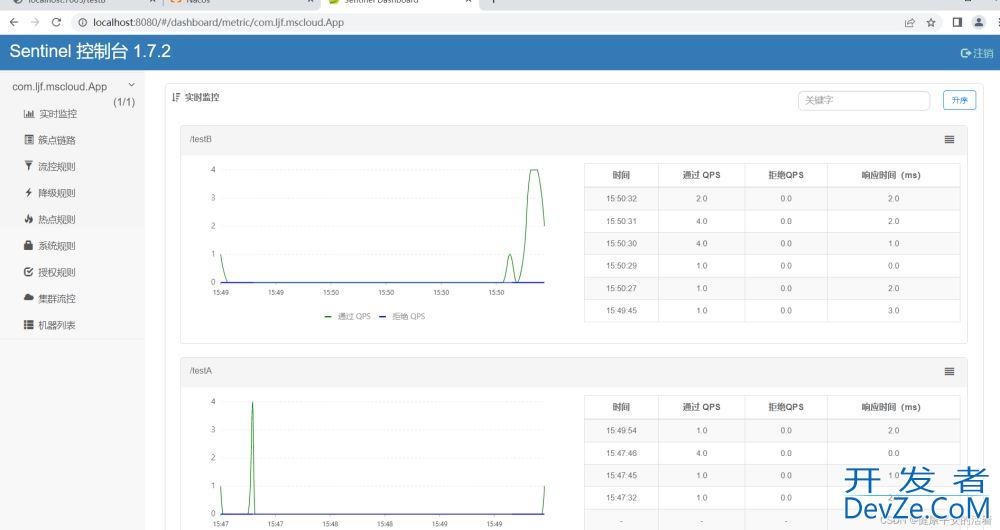The height and width of the screenshot is (530, 1000).
Task: Click the 15:50:31 time cell
Action: [621, 221]
